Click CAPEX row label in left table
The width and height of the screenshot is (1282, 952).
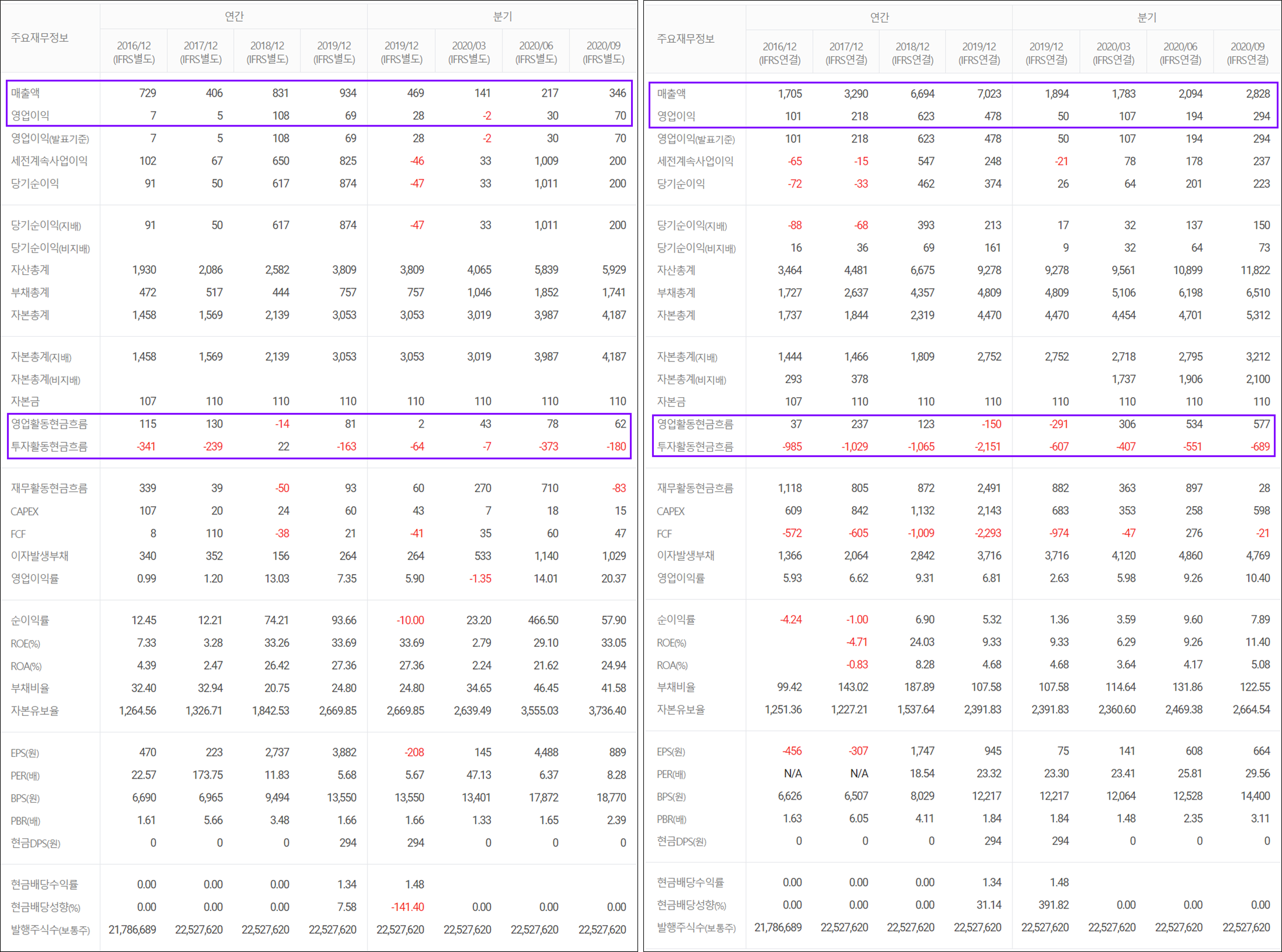coord(25,511)
